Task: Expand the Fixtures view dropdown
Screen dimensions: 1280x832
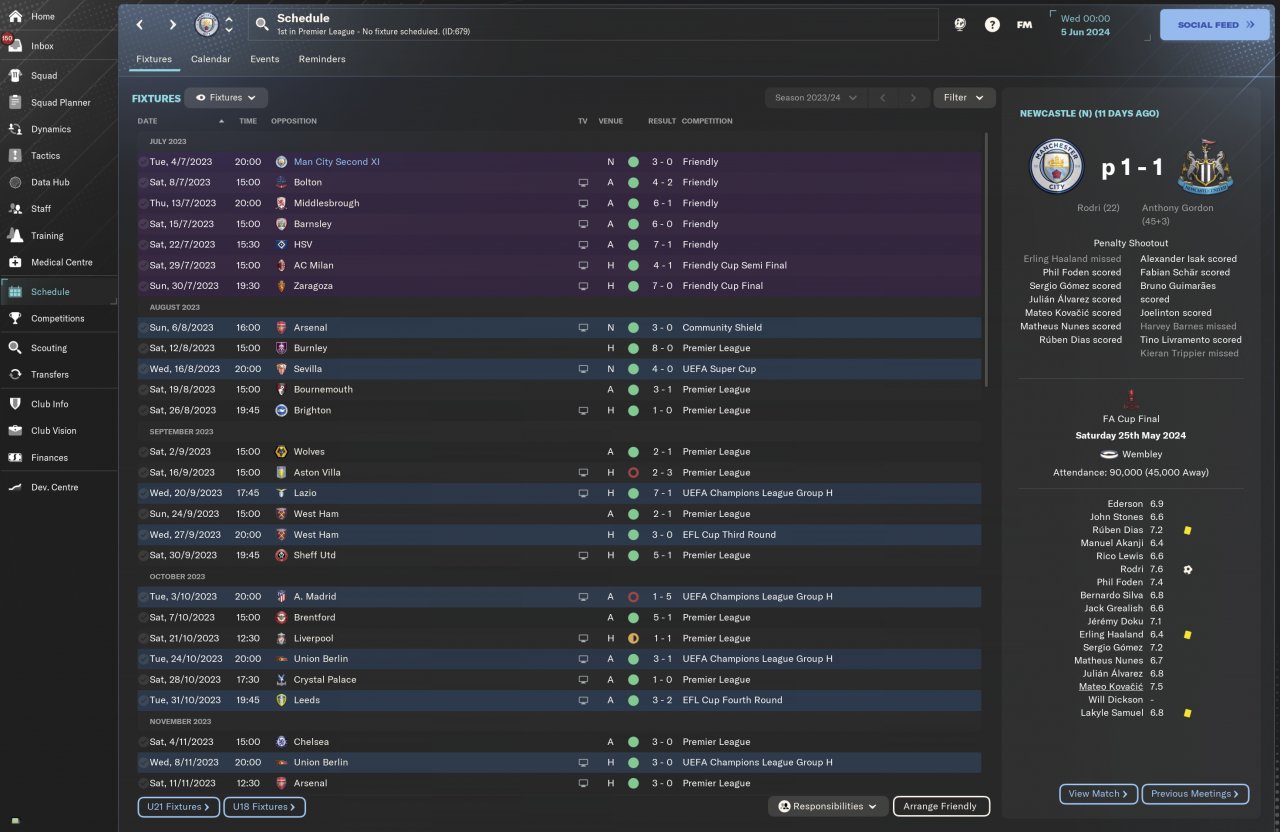Action: coord(226,98)
